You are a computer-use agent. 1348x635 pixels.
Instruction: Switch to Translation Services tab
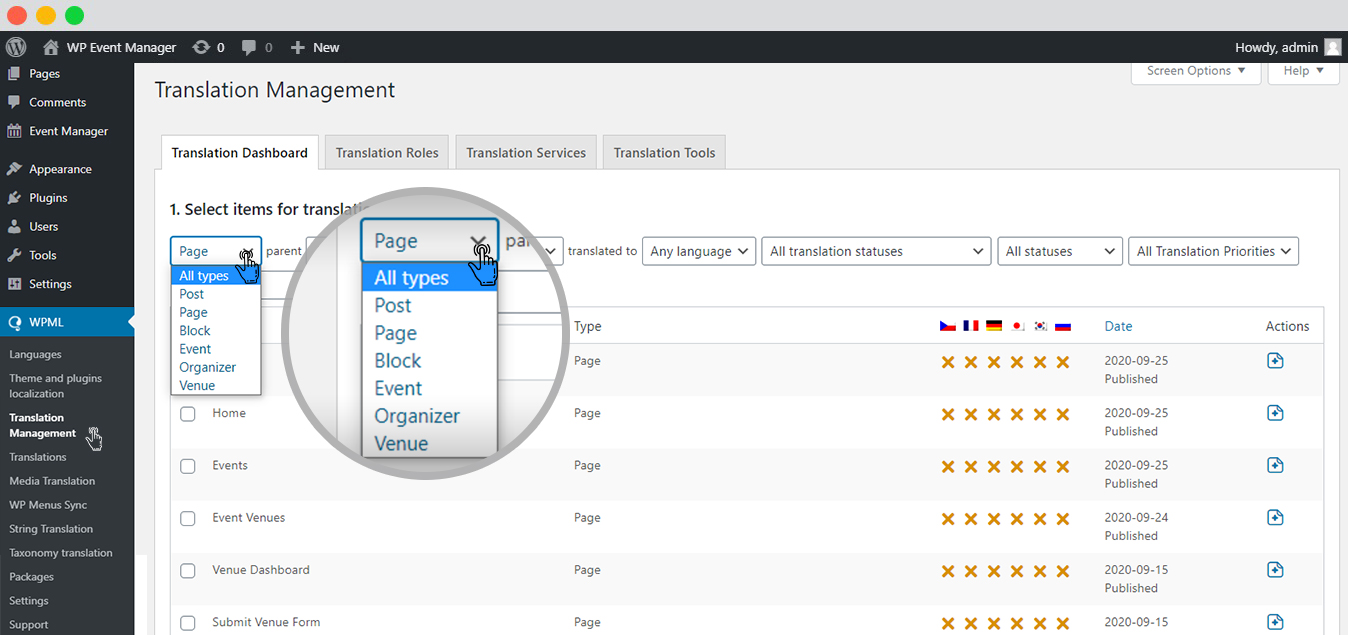526,153
